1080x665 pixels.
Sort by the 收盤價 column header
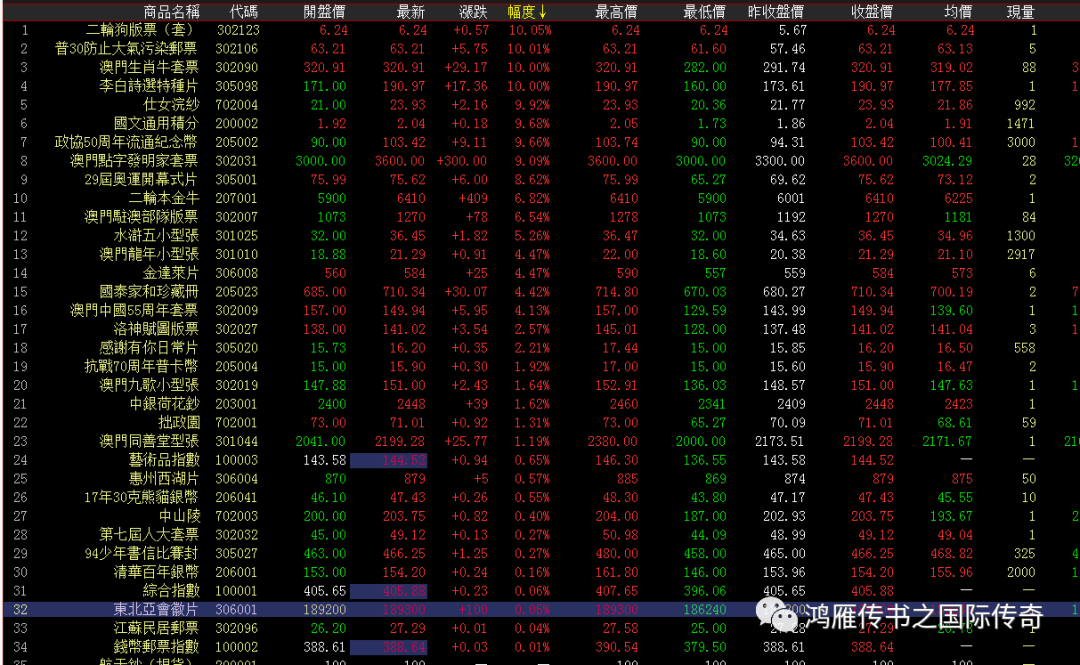click(872, 12)
